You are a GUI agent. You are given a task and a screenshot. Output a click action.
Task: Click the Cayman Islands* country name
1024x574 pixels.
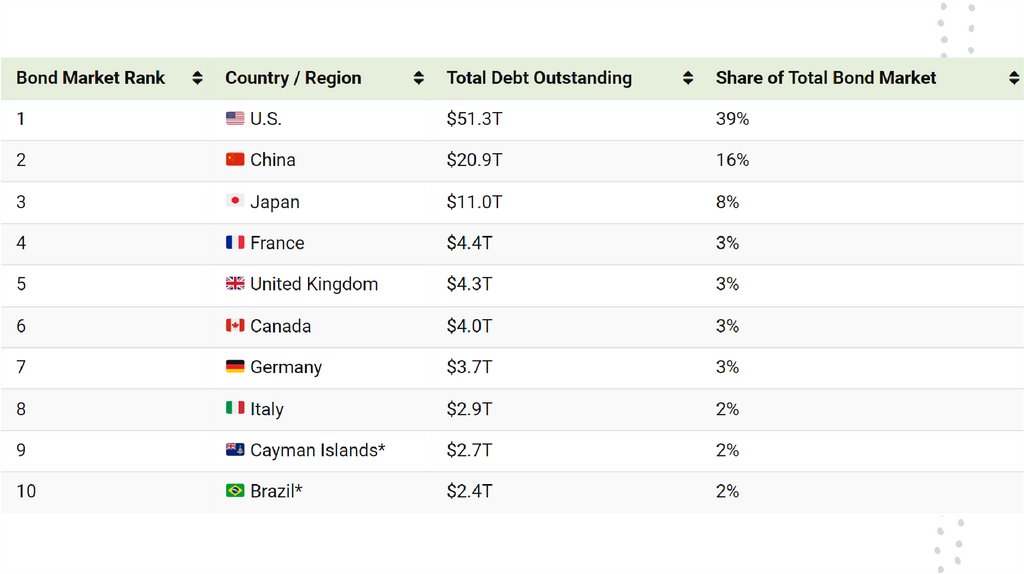(317, 450)
